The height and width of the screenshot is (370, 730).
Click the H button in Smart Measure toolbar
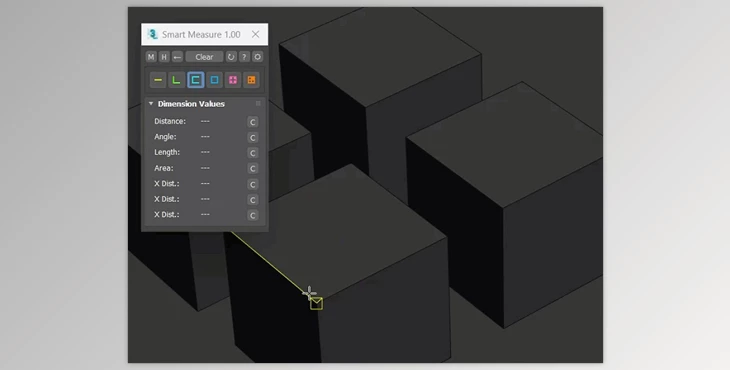point(164,57)
